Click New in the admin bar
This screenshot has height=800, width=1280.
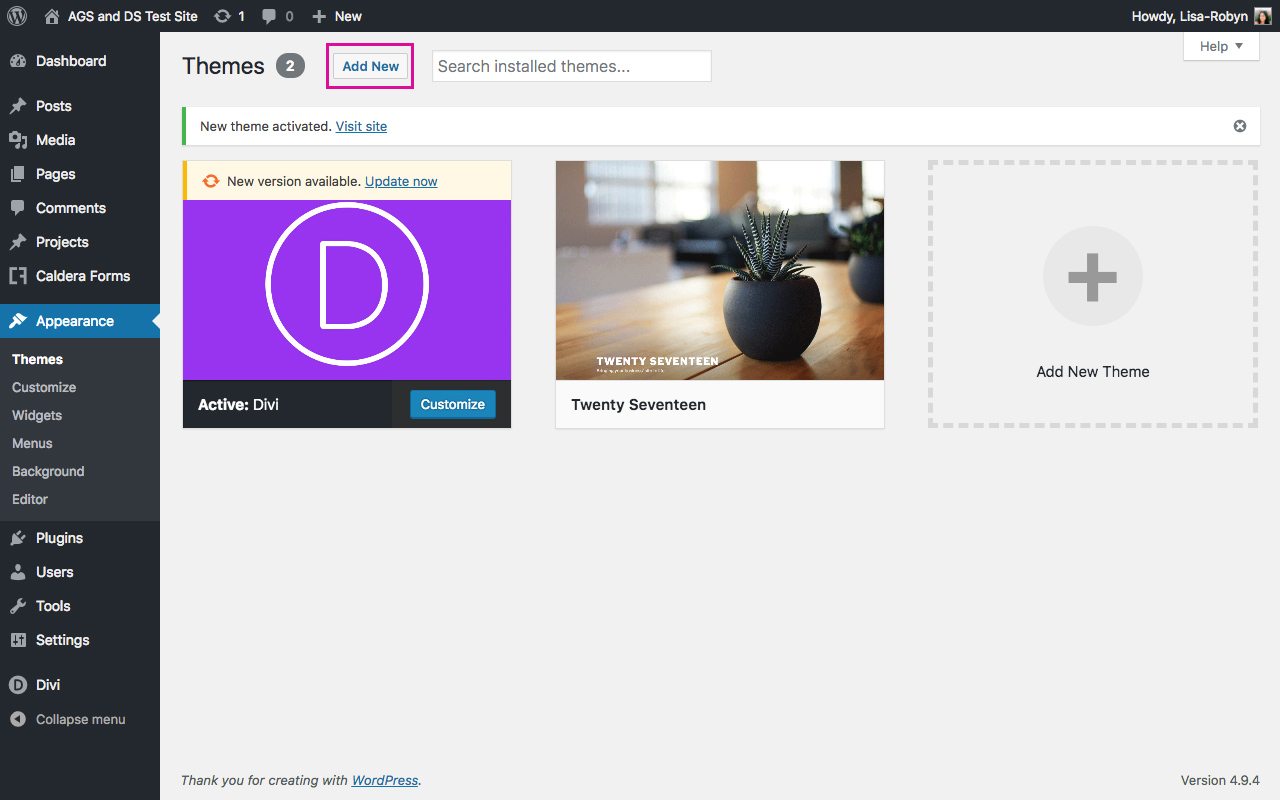pyautogui.click(x=348, y=16)
